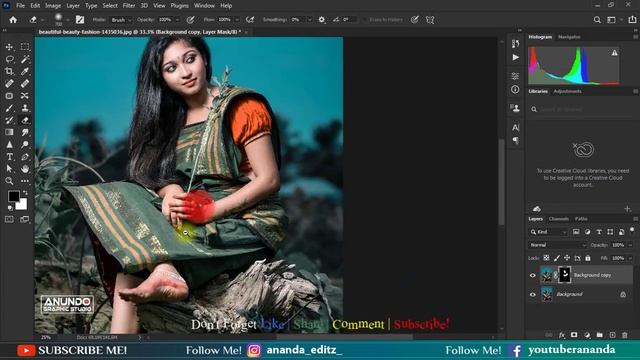The width and height of the screenshot is (640, 360).
Task: Switch to the Adjustments tab
Action: 567,91
